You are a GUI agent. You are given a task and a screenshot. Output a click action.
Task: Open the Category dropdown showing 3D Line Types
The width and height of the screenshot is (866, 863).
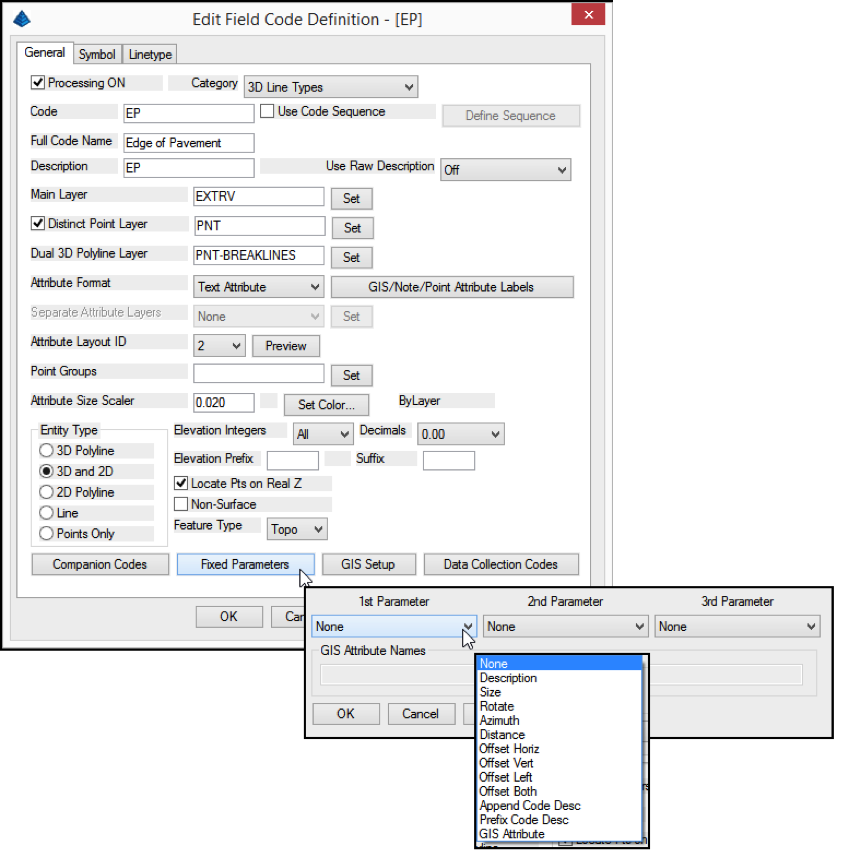click(331, 87)
